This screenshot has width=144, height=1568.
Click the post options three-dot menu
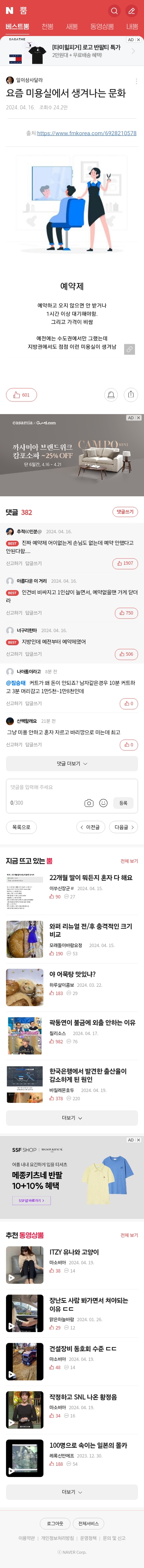click(x=136, y=81)
